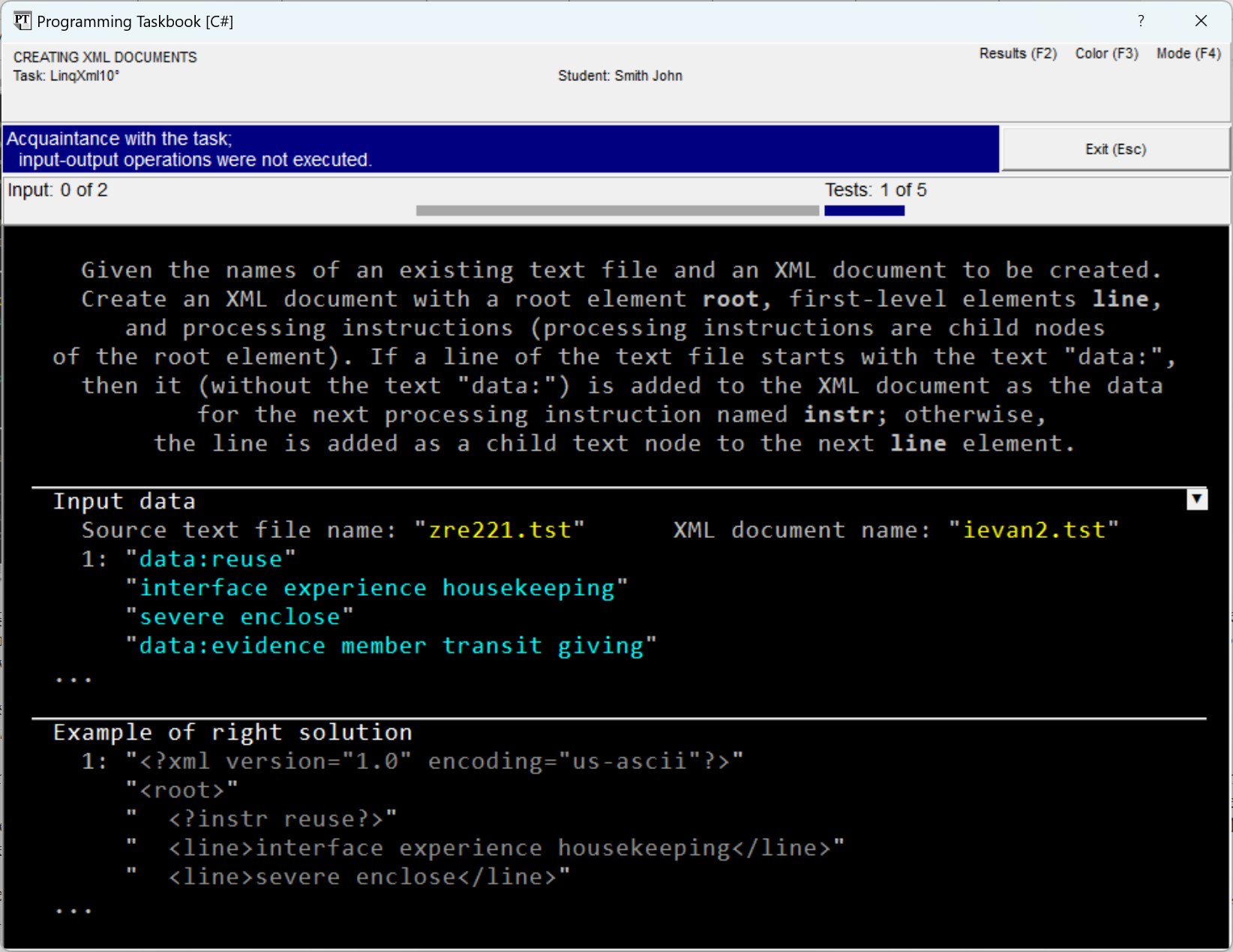Viewport: 1233px width, 952px height.
Task: Click the question mark help button
Action: point(1140,21)
